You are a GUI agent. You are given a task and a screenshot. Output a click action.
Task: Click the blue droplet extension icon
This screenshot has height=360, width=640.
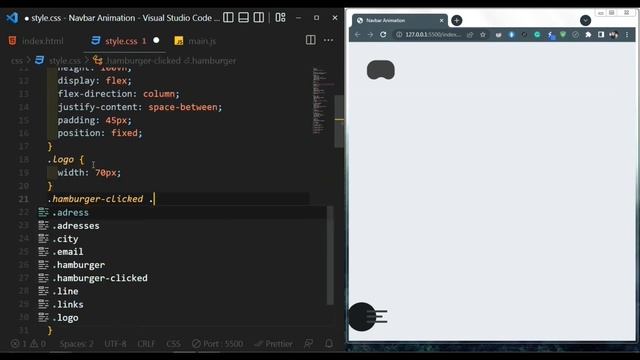511,35
